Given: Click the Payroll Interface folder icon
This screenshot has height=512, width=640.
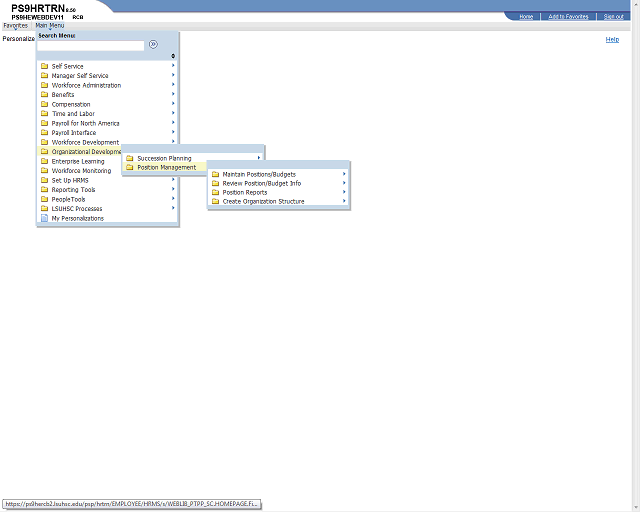Looking at the screenshot, I should point(44,132).
